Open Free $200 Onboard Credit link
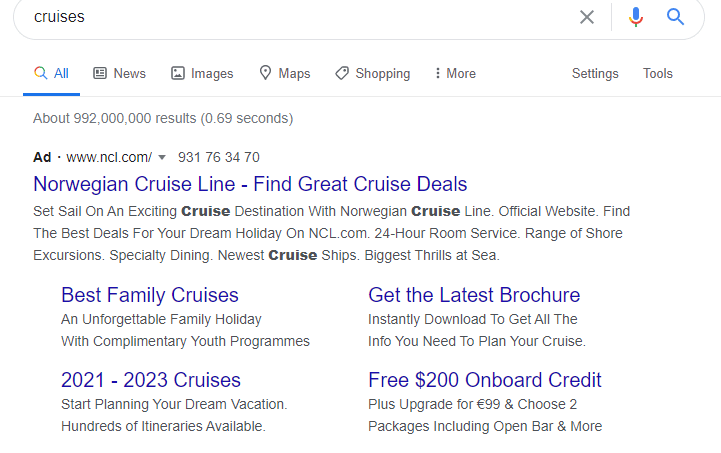 [485, 380]
